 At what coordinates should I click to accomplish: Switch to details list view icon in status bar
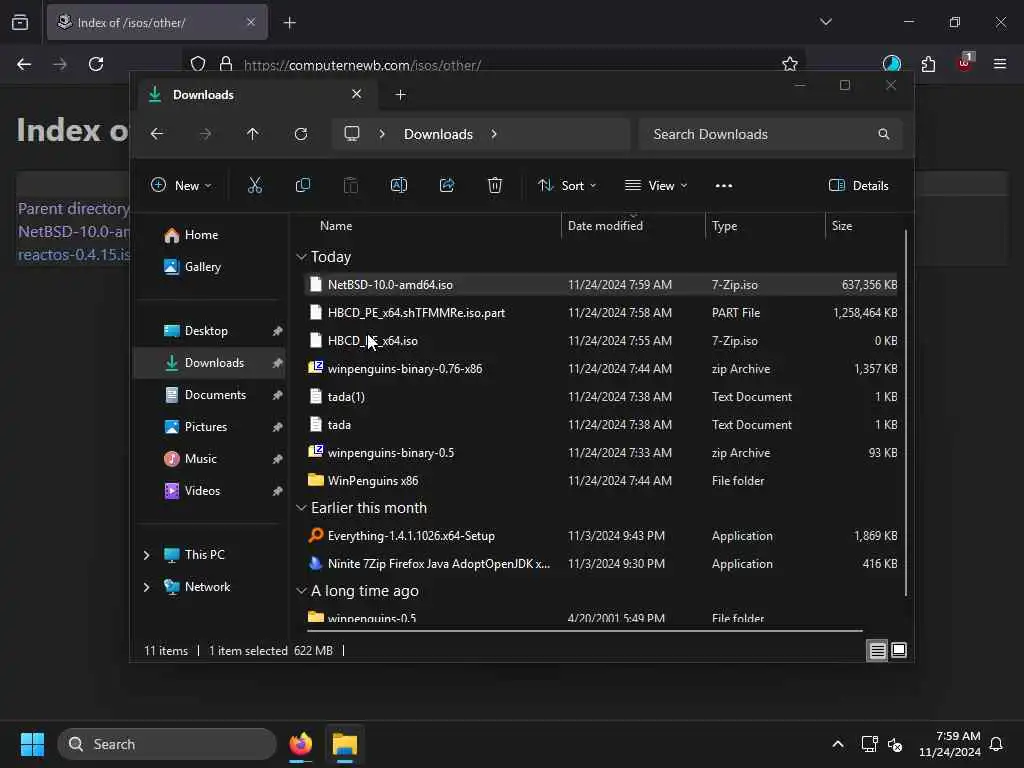click(877, 650)
